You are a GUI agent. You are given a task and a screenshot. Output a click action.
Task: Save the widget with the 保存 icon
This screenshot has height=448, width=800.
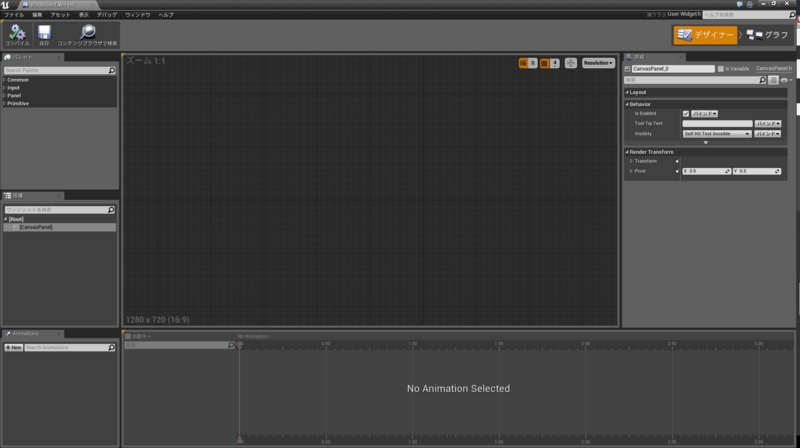tap(44, 35)
